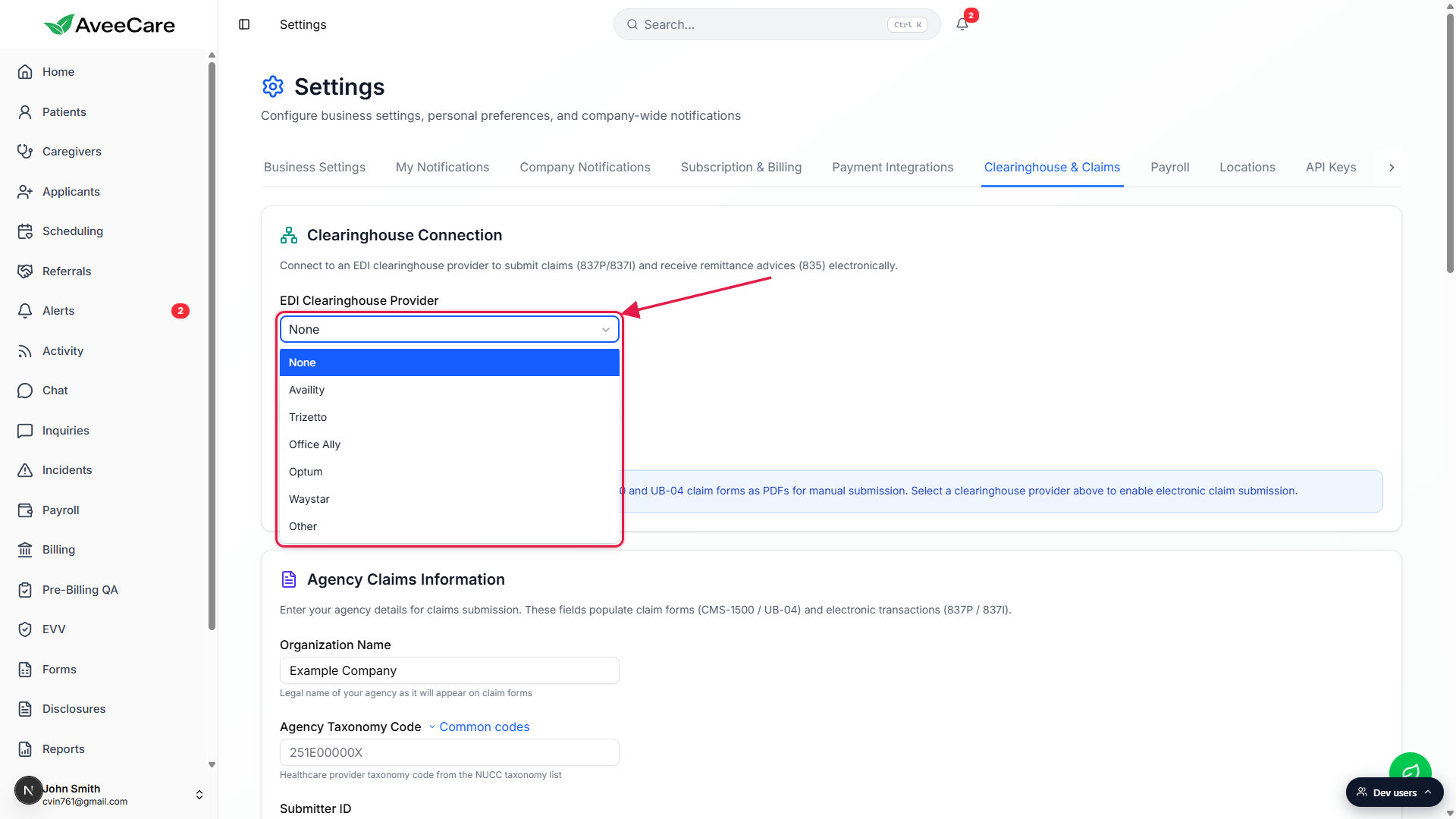Open Patients from the sidebar icon

[x=25, y=112]
